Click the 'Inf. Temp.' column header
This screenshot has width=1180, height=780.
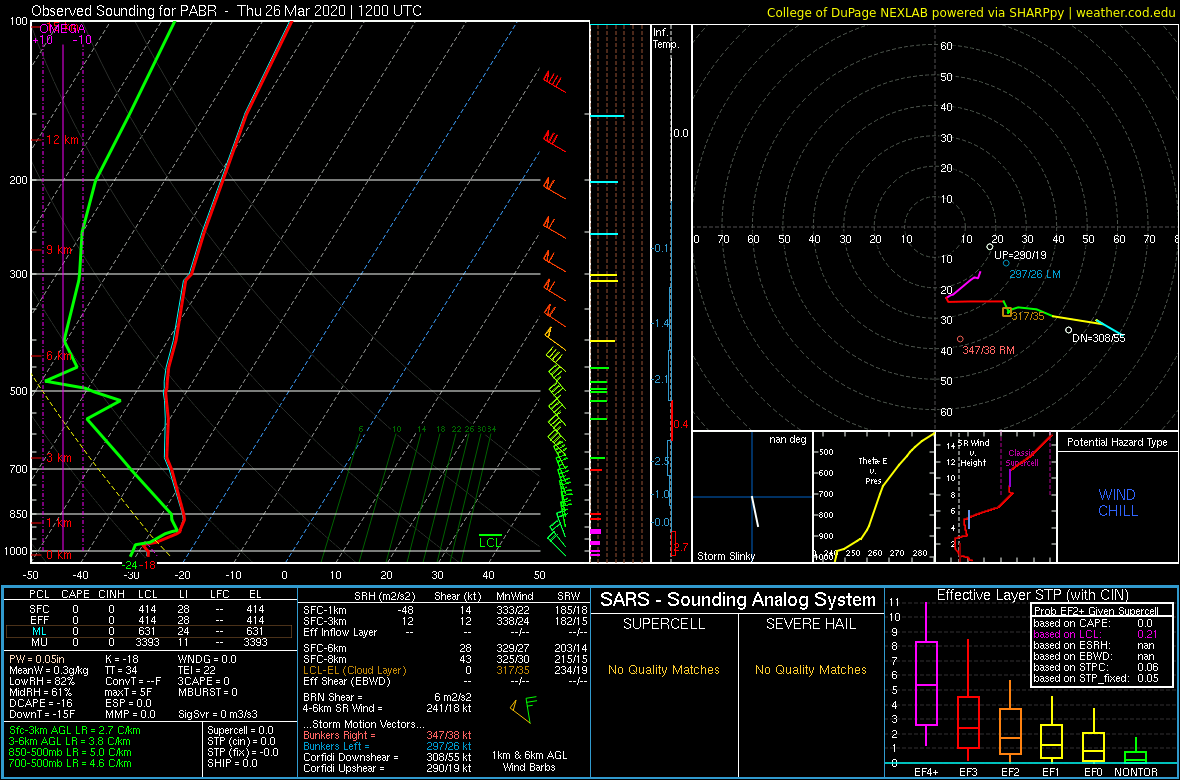click(666, 39)
